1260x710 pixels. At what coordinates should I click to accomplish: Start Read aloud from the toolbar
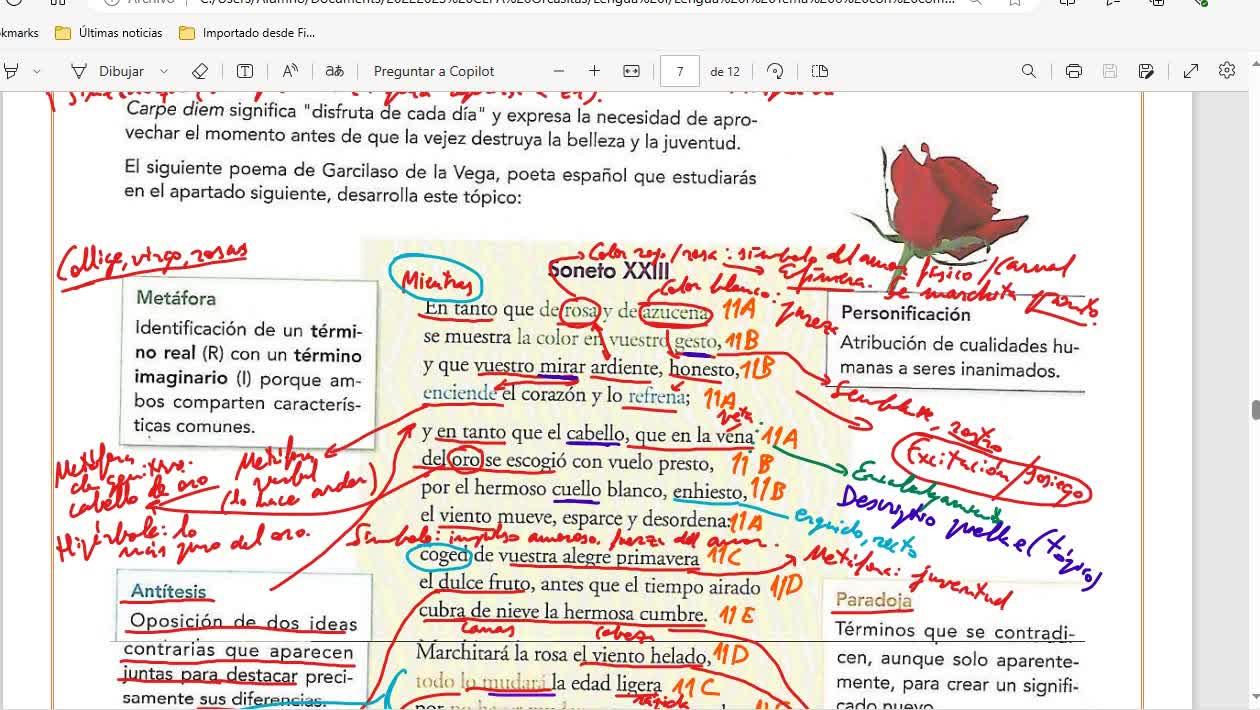[290, 71]
